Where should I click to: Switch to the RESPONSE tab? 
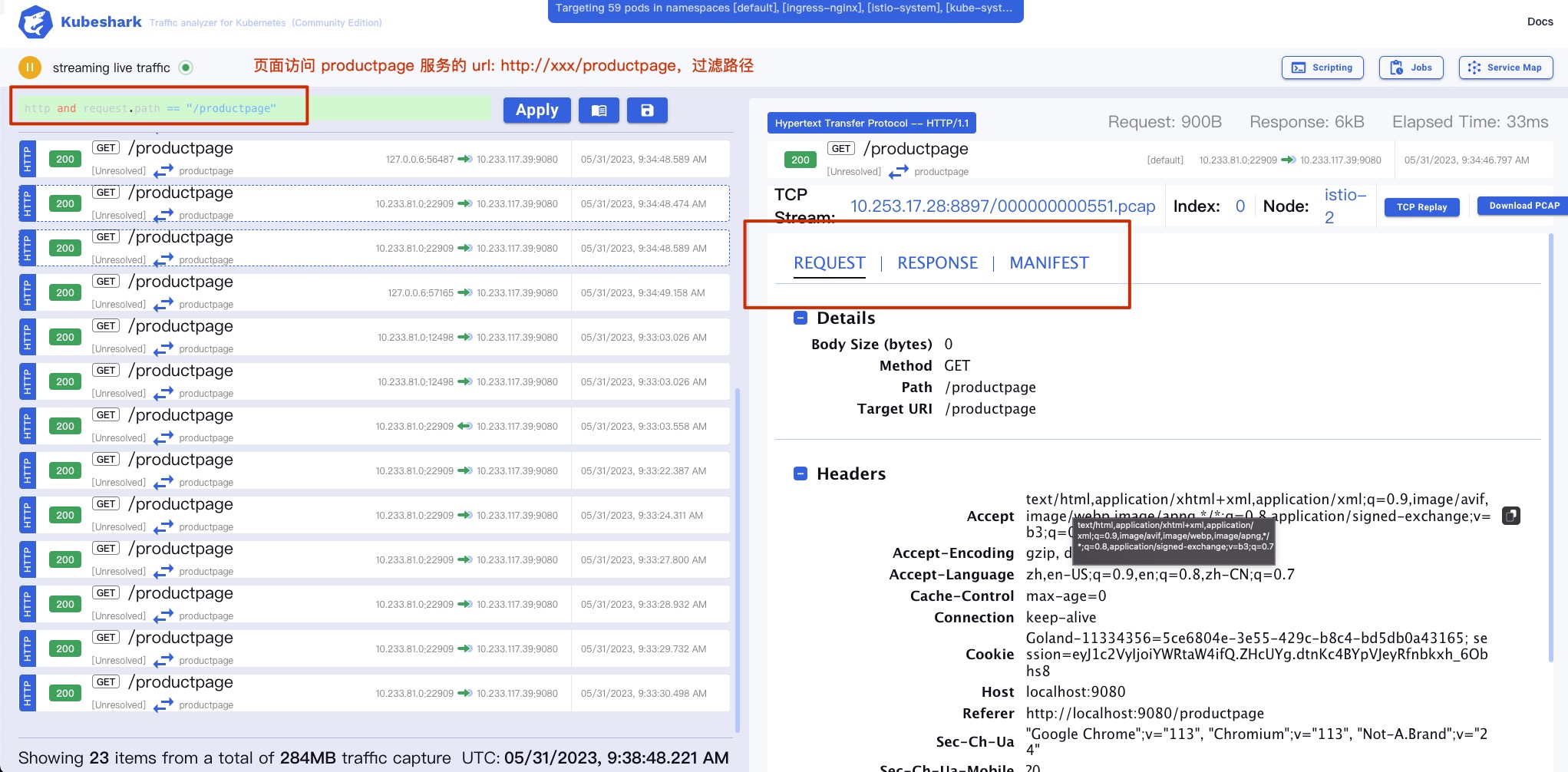pyautogui.click(x=937, y=263)
